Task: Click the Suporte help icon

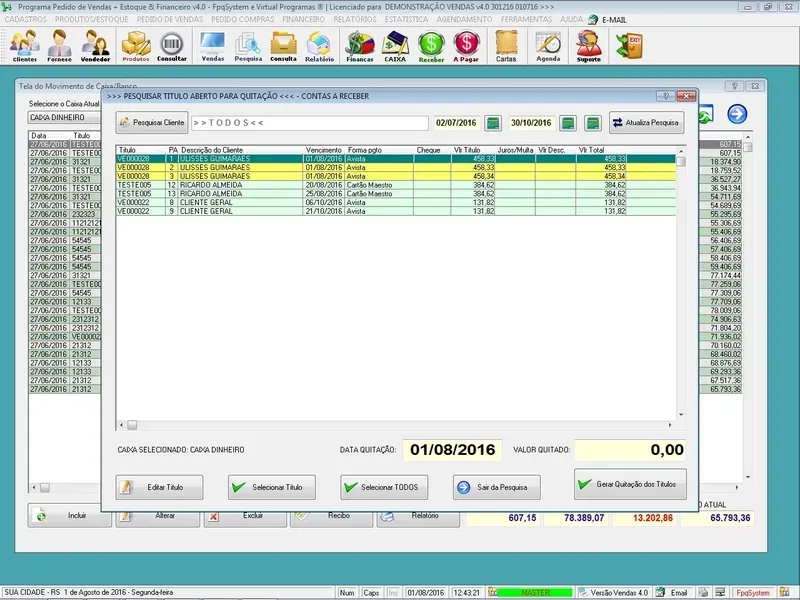Action: click(x=589, y=45)
